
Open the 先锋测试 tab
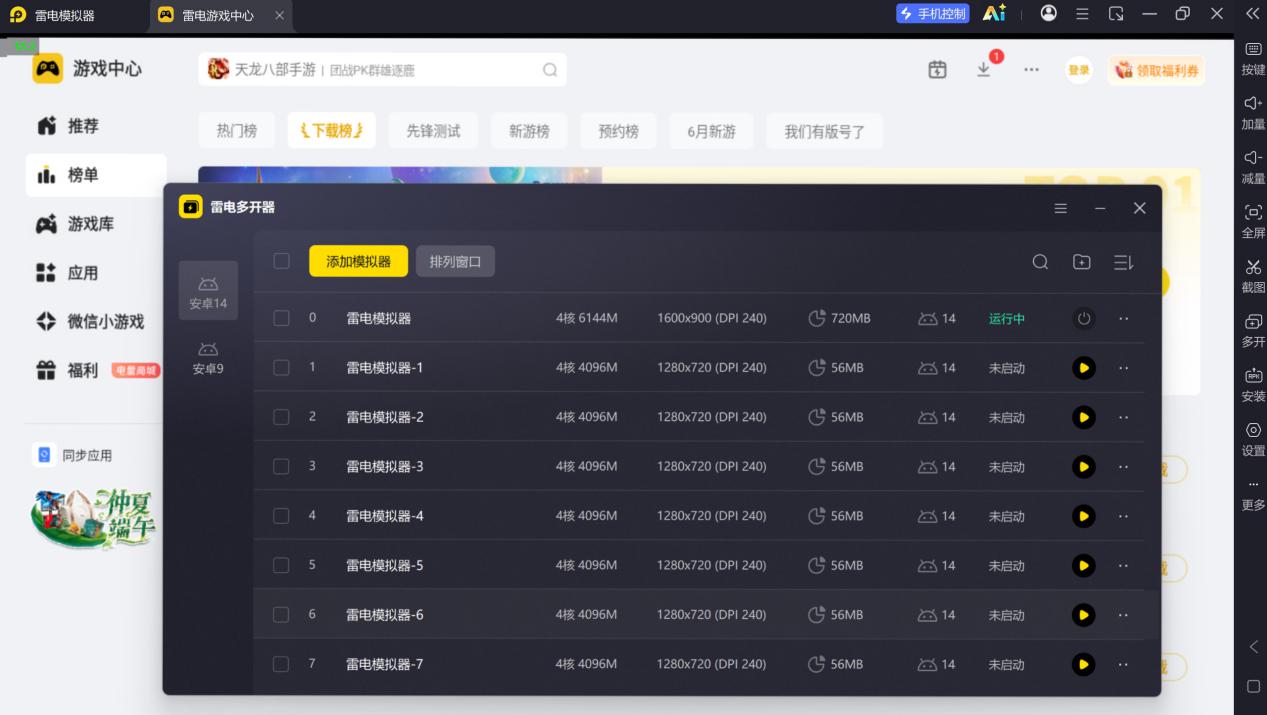pos(433,131)
